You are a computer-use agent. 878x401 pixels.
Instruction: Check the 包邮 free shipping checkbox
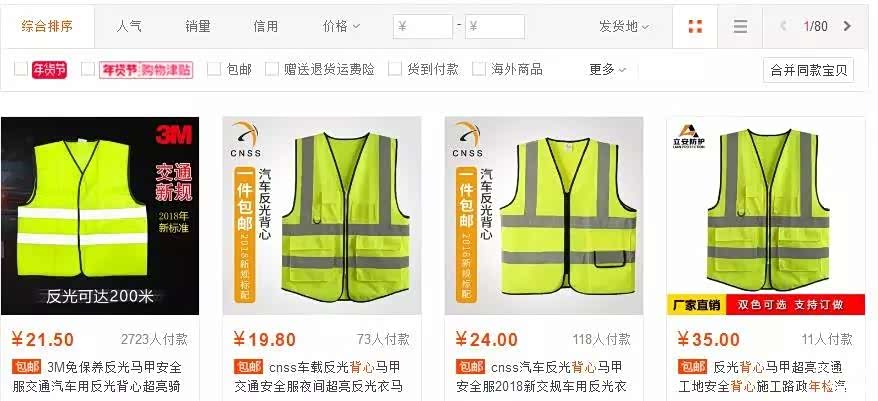click(x=214, y=69)
